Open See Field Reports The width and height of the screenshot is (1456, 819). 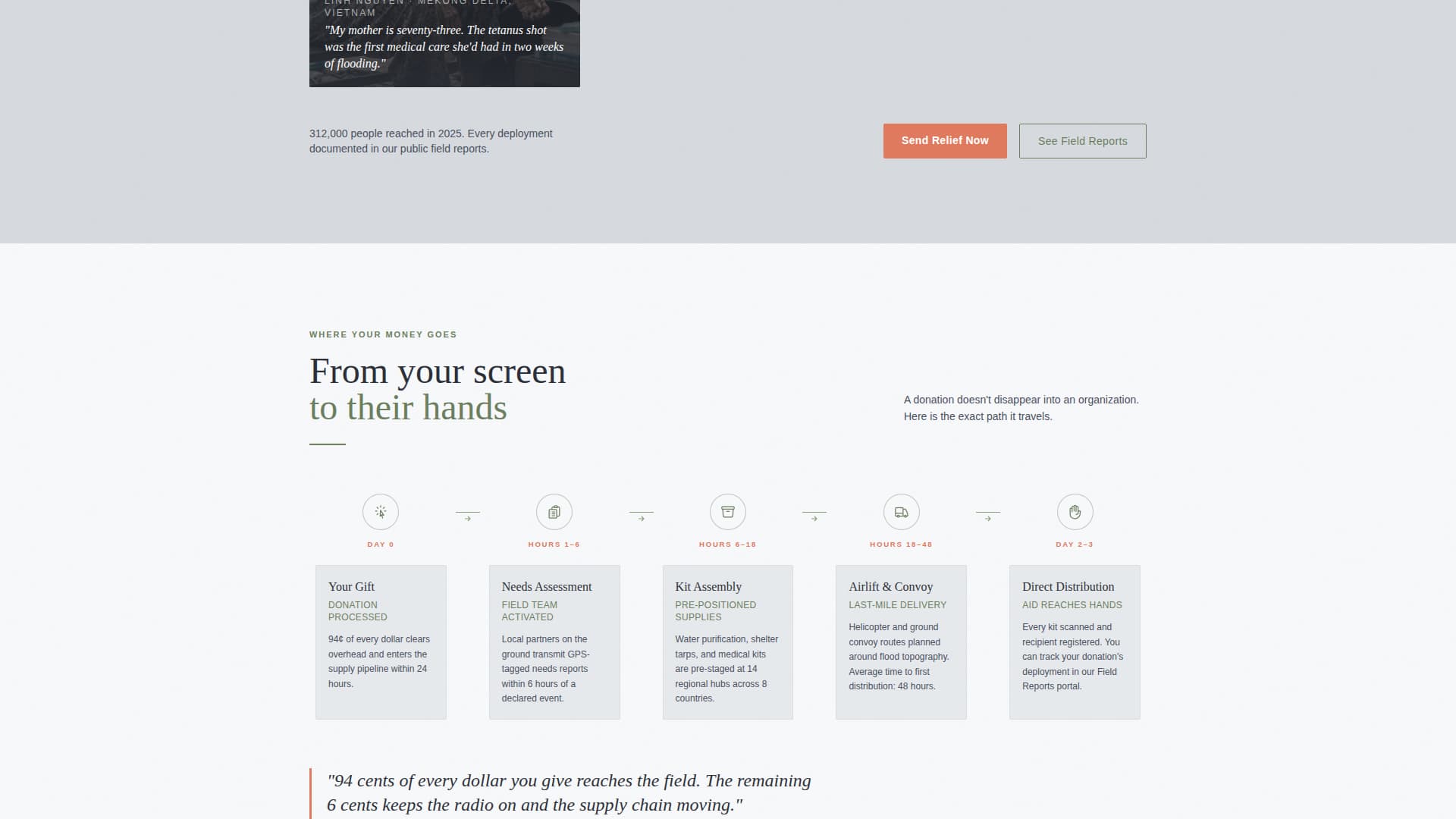click(x=1082, y=140)
